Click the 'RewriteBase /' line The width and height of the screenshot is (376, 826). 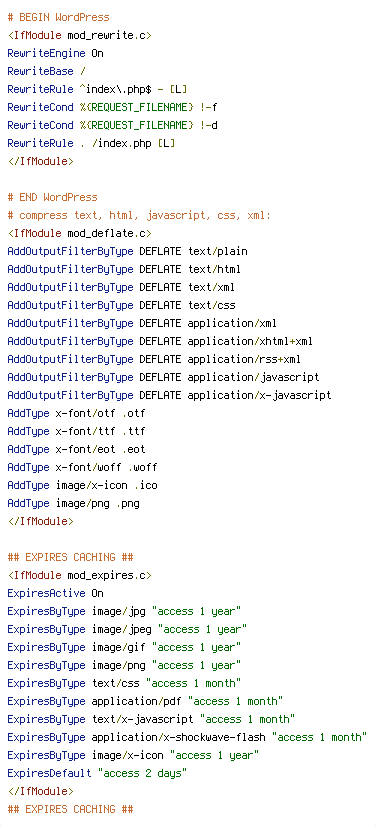coord(46,71)
